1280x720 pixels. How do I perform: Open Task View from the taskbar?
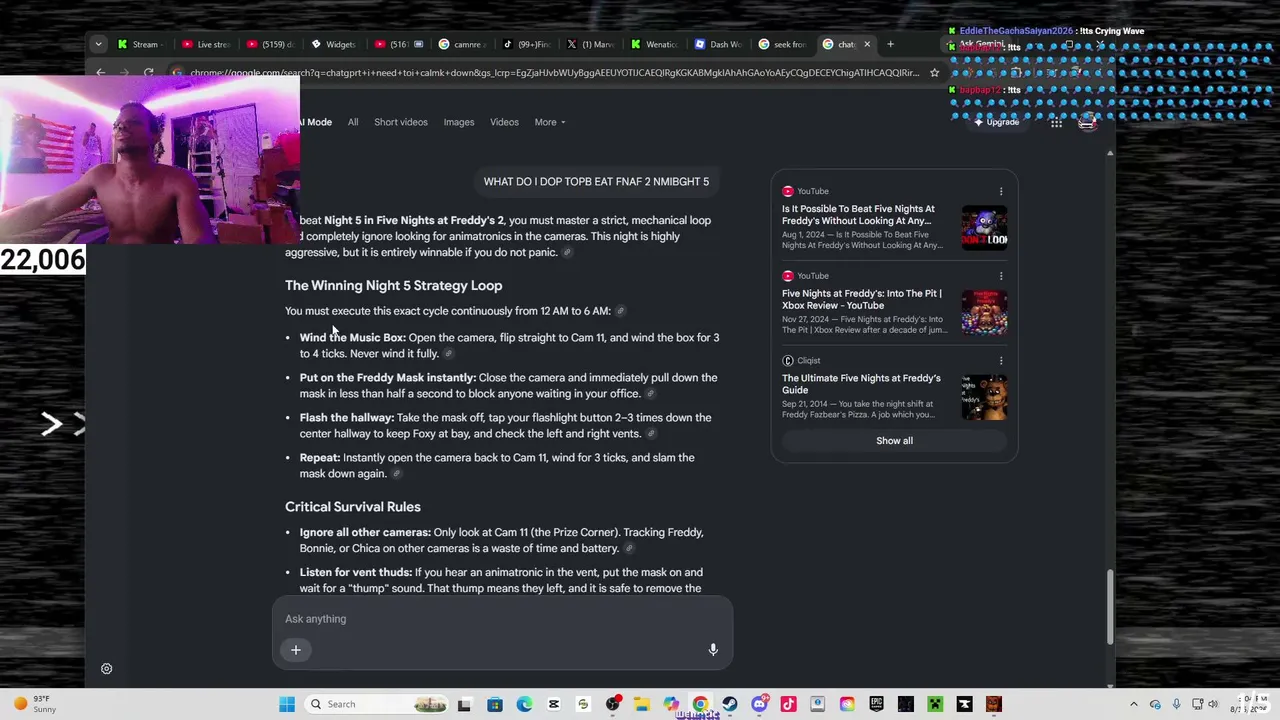click(464, 704)
